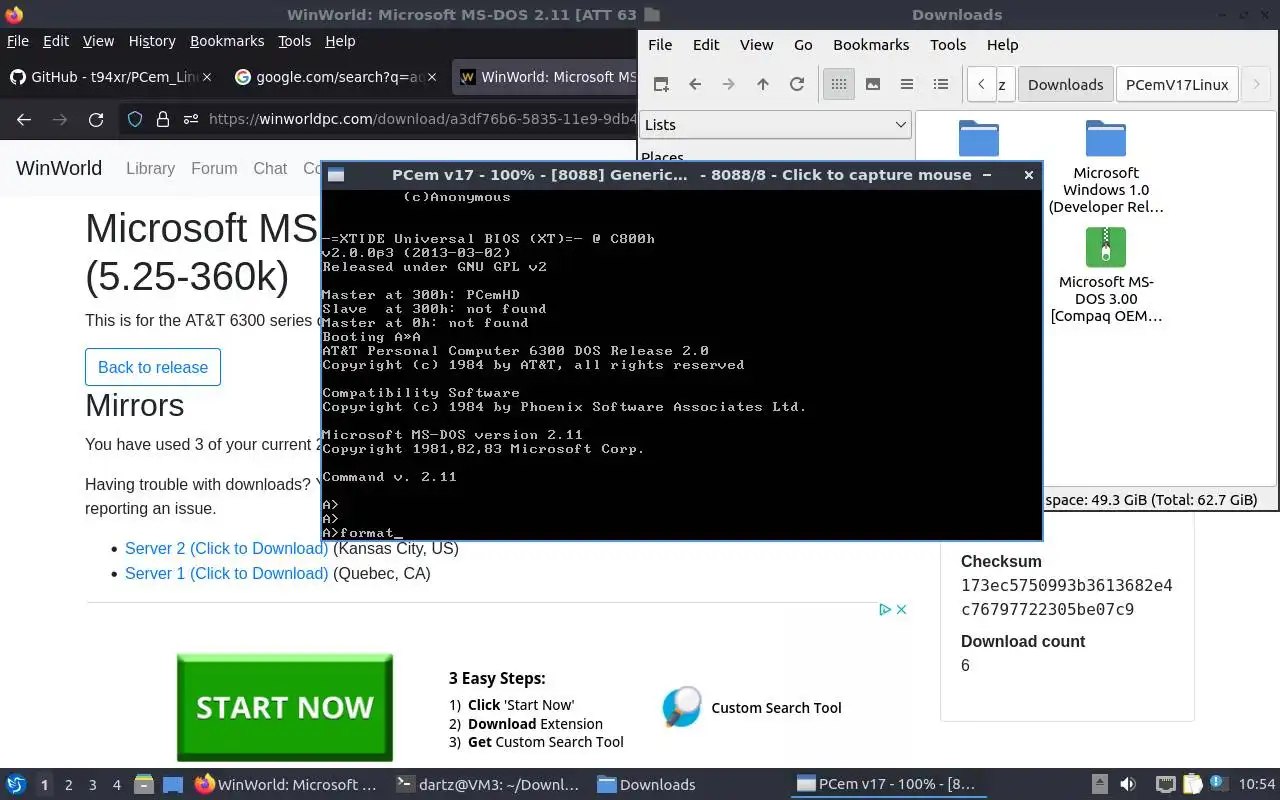1280x800 pixels.
Task: Open PCem window menu icon in title bar
Action: click(x=336, y=174)
